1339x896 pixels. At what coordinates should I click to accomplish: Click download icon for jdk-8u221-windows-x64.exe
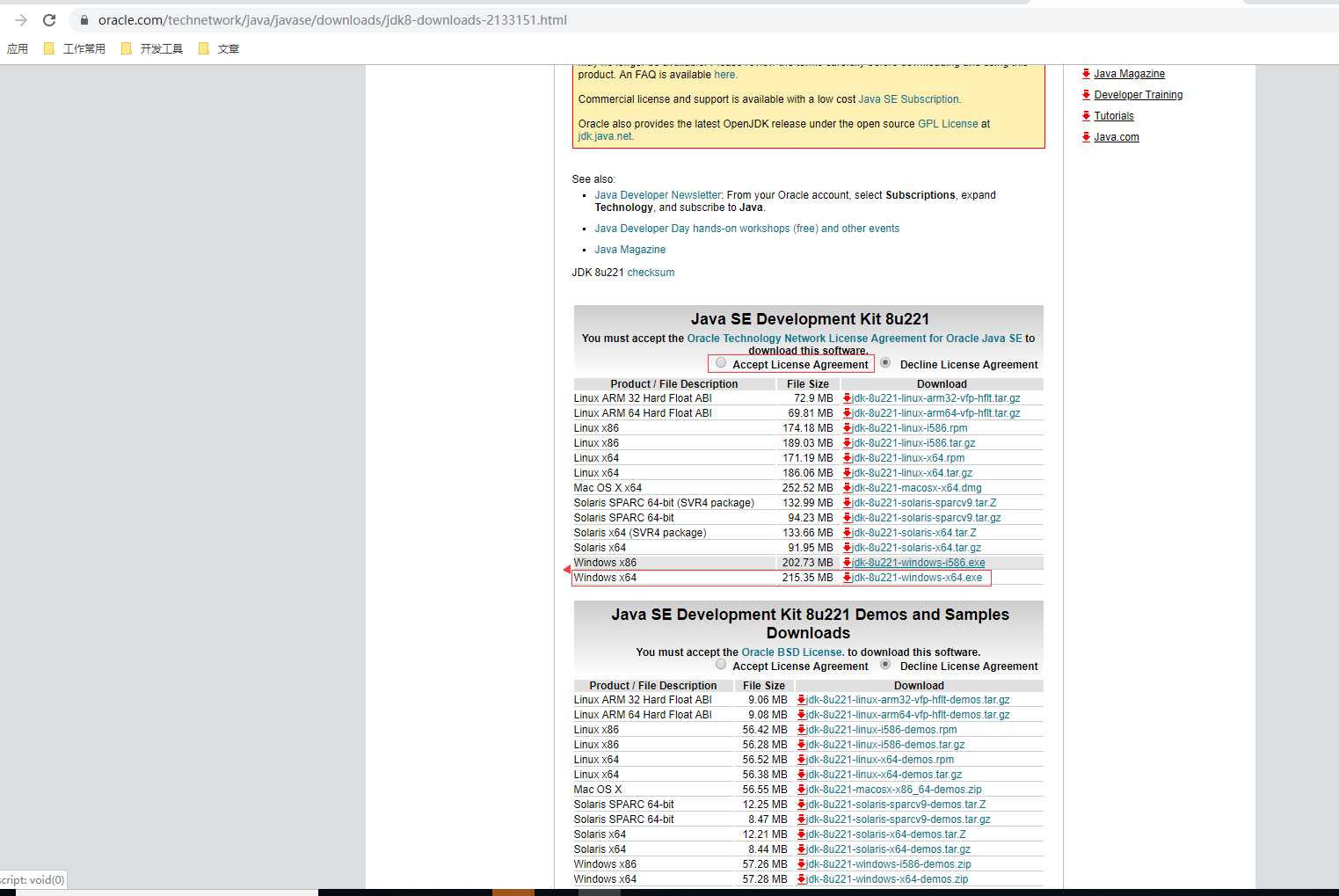848,578
